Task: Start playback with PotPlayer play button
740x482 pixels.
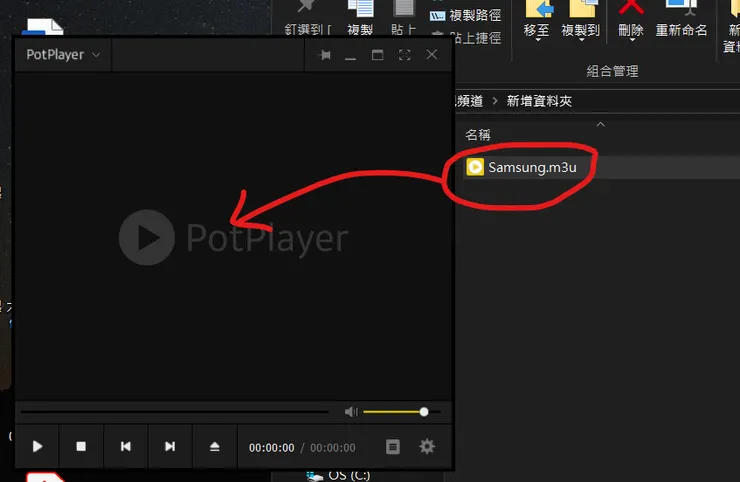Action: click(37, 446)
